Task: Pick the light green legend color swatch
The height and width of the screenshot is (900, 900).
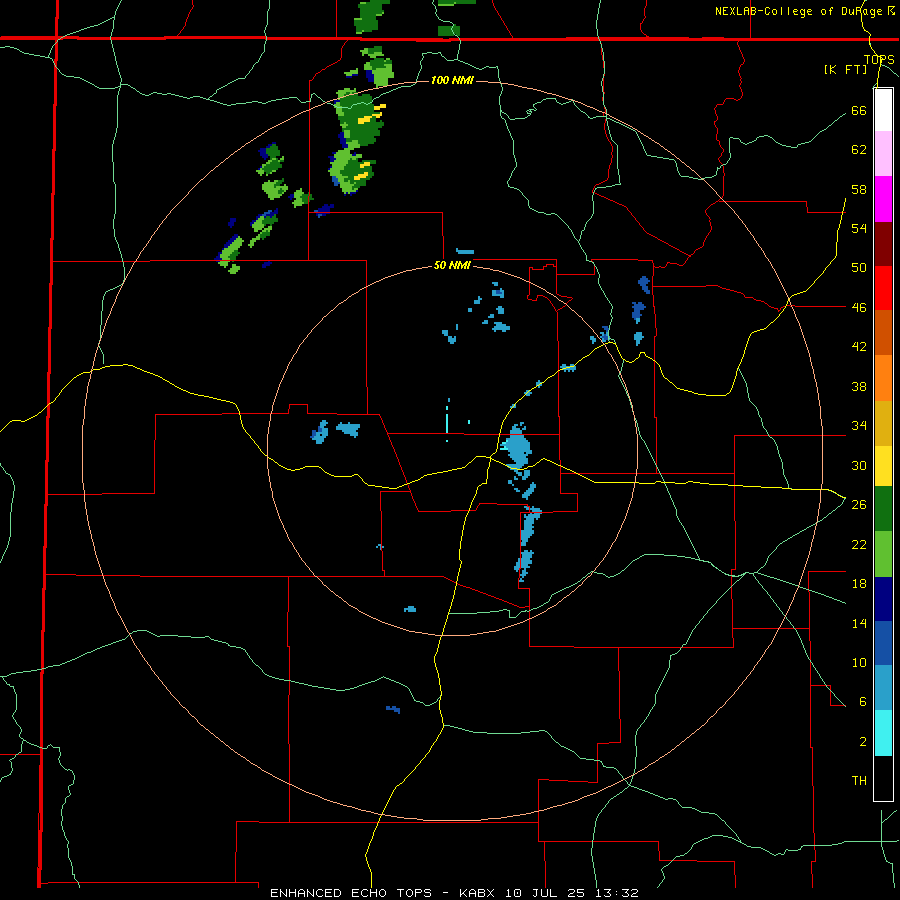Action: click(x=883, y=554)
